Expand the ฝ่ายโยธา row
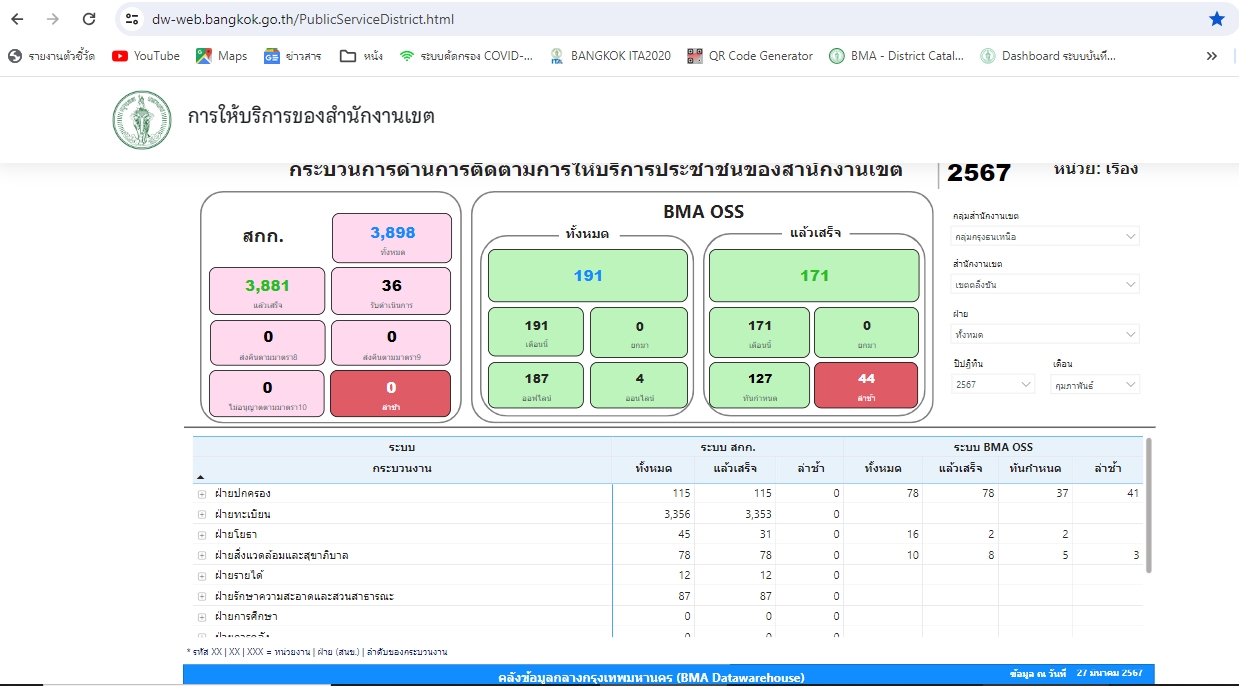The image size is (1239, 686). coord(202,535)
